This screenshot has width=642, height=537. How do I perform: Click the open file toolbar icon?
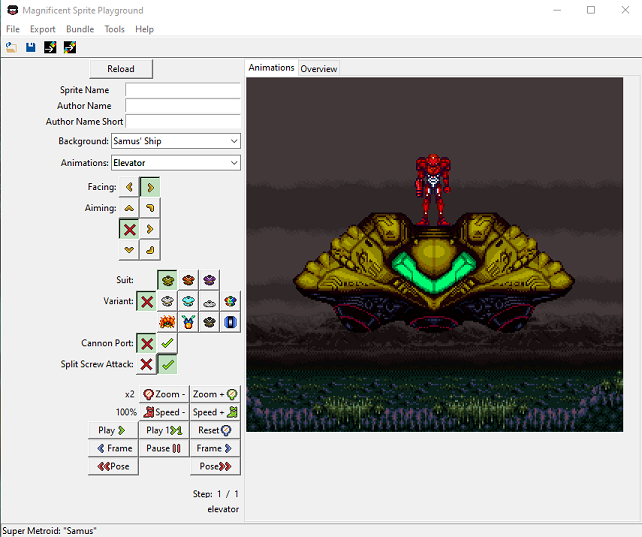point(11,47)
